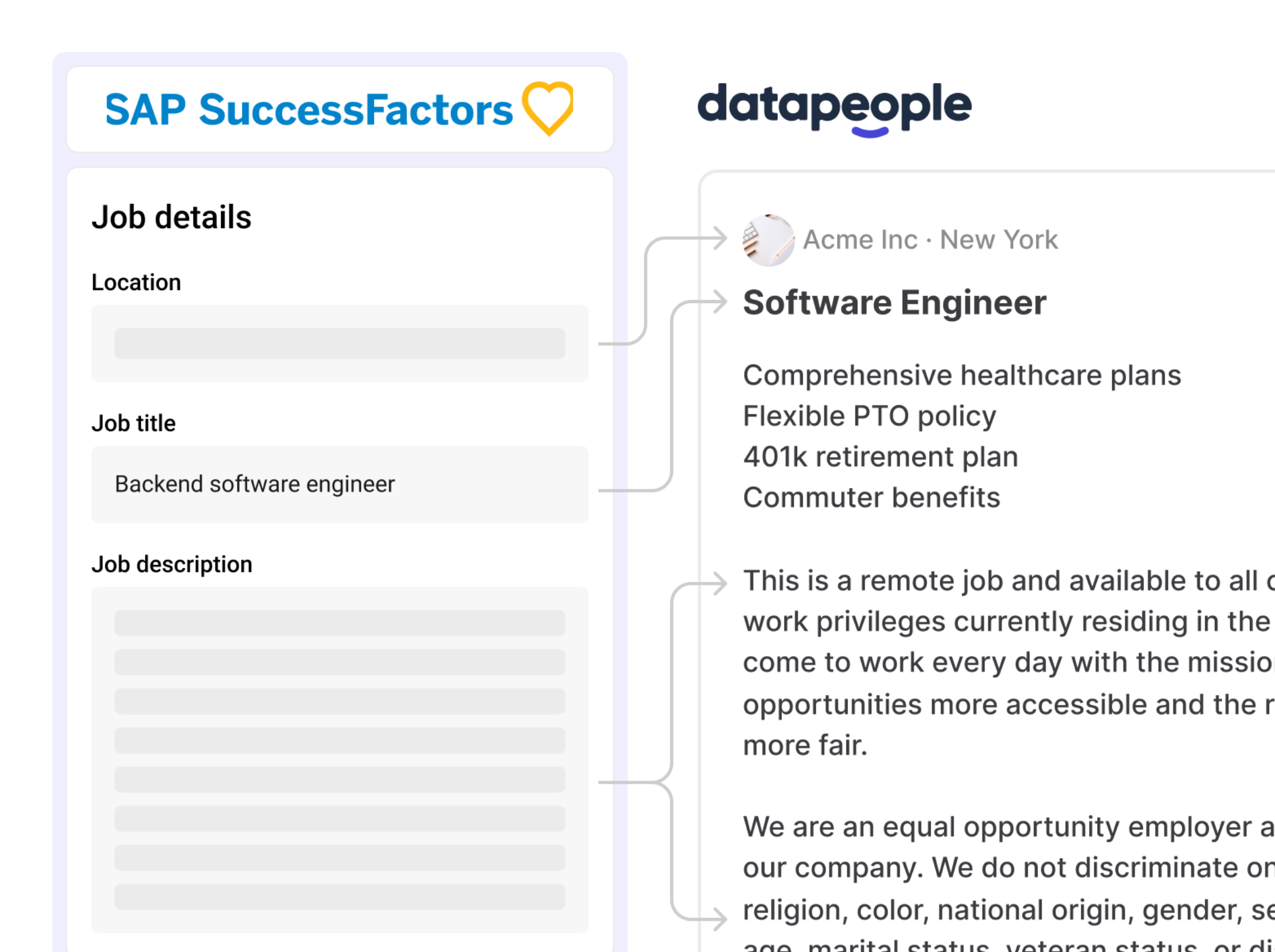Click the Acme Inc company avatar

pyautogui.click(x=768, y=240)
